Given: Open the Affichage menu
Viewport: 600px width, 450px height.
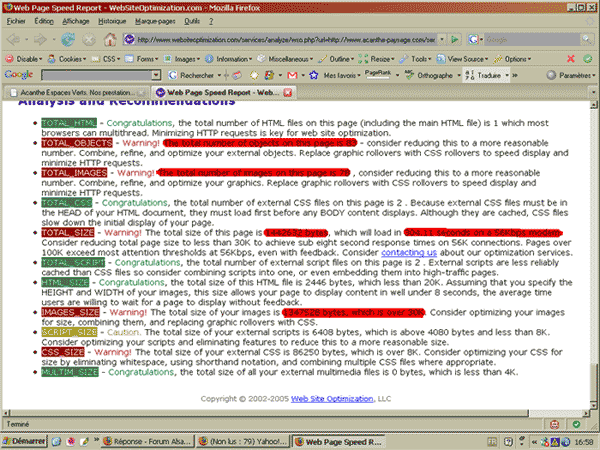Looking at the screenshot, I should [x=76, y=21].
